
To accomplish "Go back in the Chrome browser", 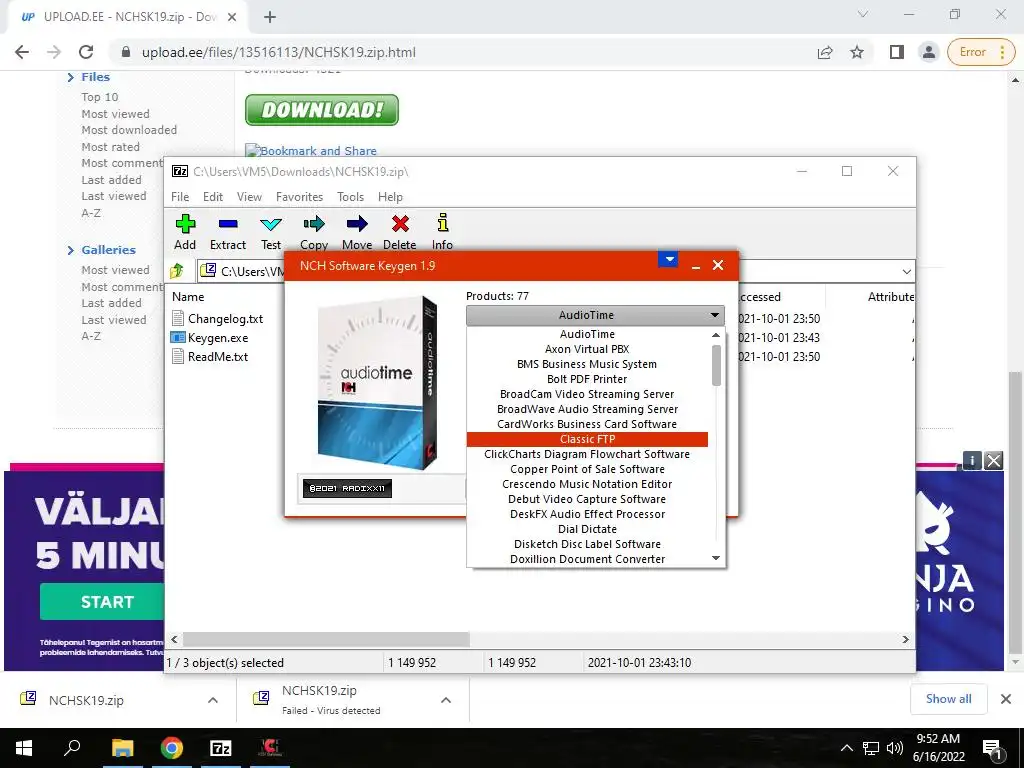I will pos(22,52).
